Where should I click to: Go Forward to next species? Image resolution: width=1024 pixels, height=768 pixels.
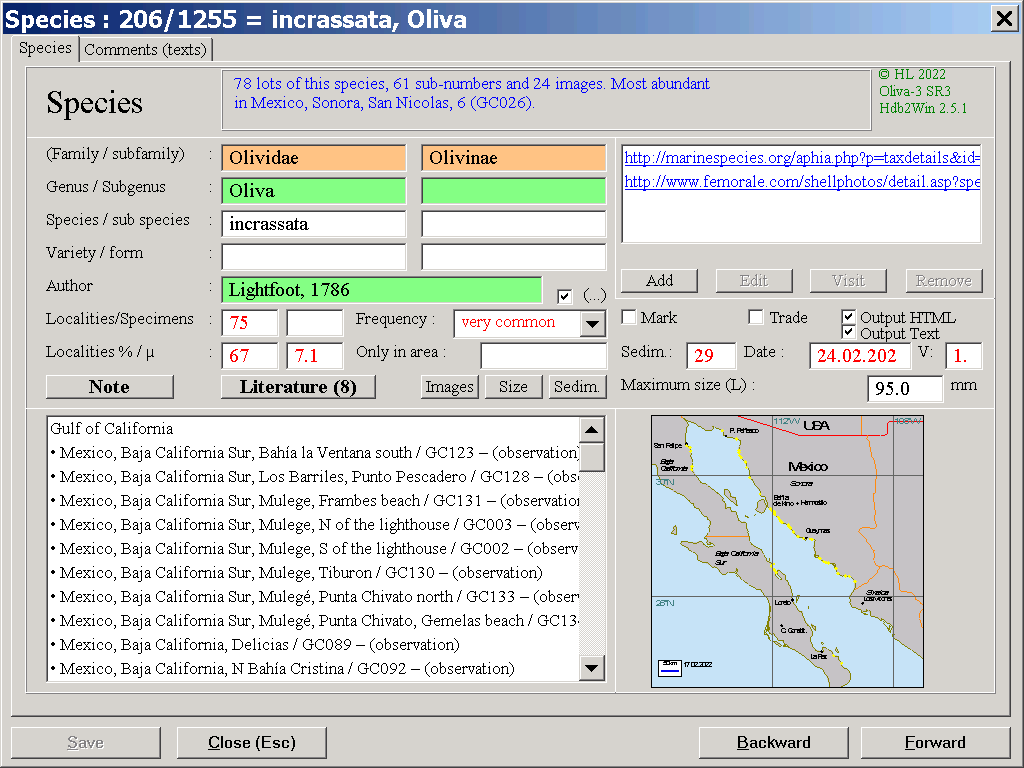tap(935, 742)
